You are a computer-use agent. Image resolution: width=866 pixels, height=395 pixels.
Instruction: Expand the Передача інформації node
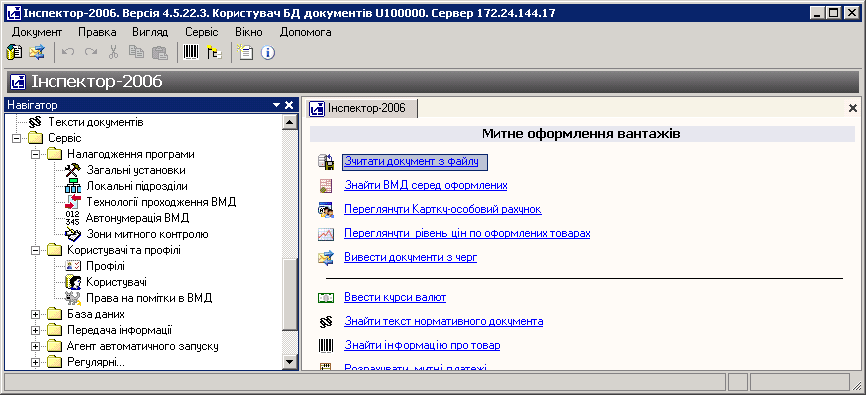click(35, 330)
